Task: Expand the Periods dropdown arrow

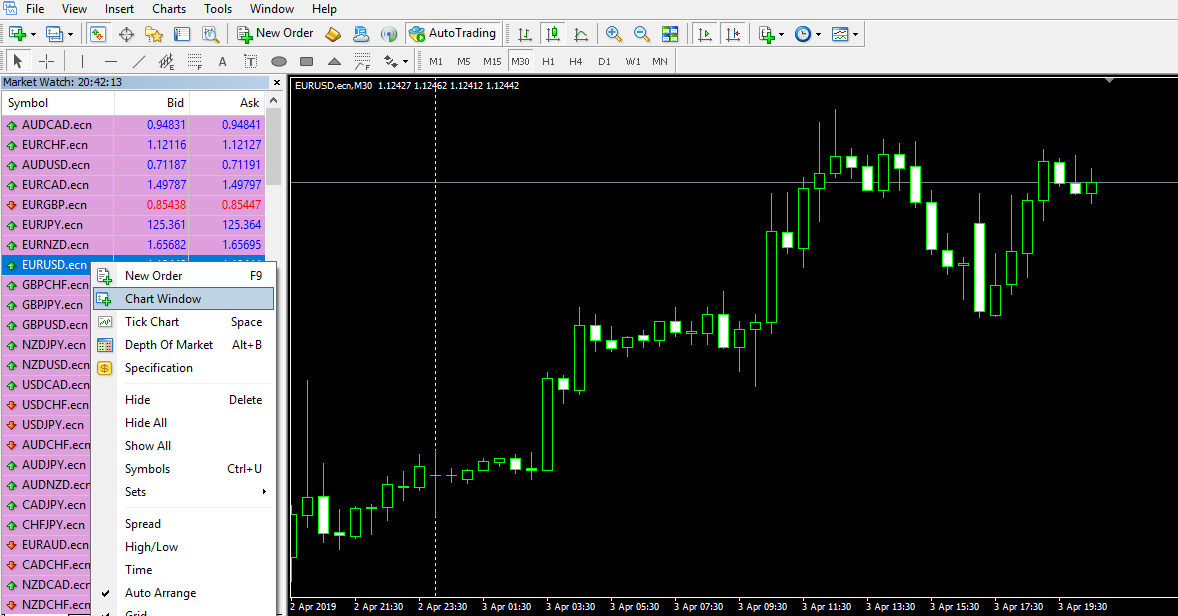Action: tap(818, 35)
